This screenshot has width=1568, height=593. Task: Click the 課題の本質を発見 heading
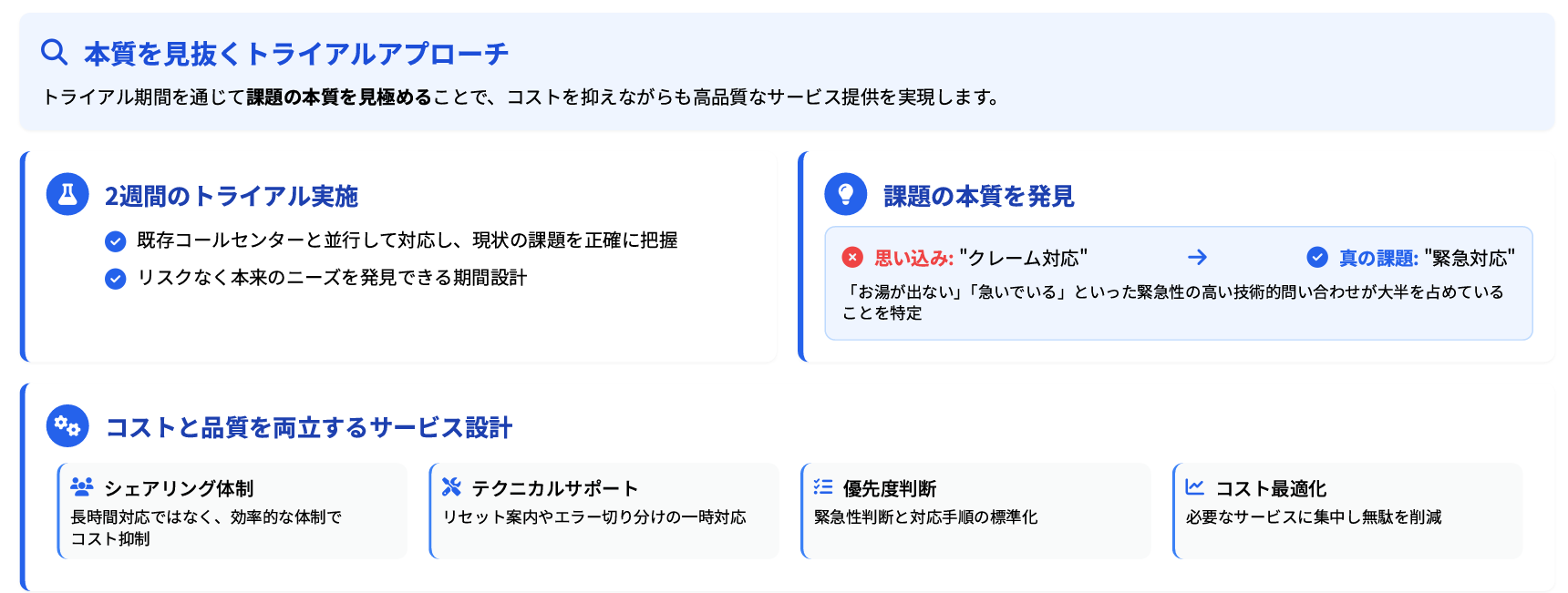tap(979, 197)
